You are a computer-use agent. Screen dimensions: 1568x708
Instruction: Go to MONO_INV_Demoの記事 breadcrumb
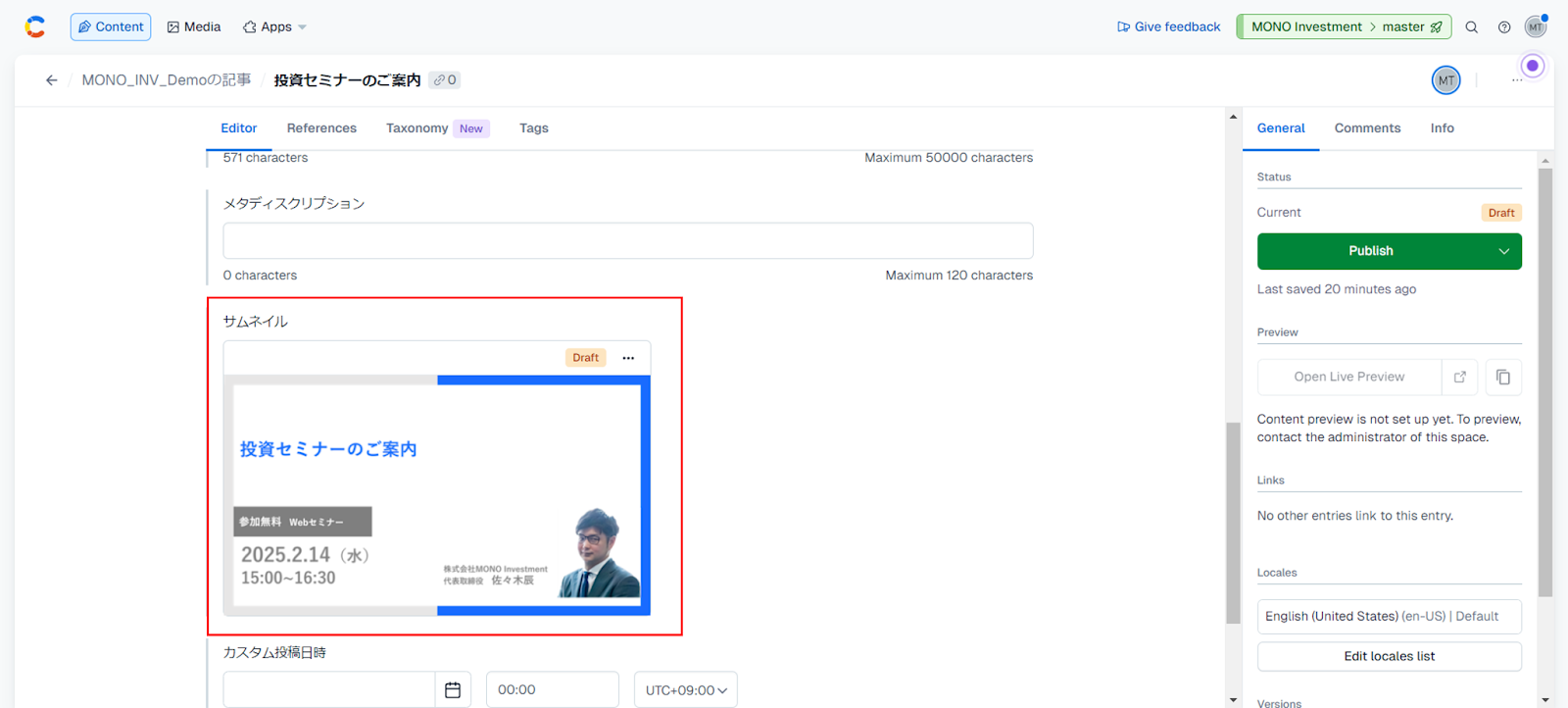click(167, 80)
